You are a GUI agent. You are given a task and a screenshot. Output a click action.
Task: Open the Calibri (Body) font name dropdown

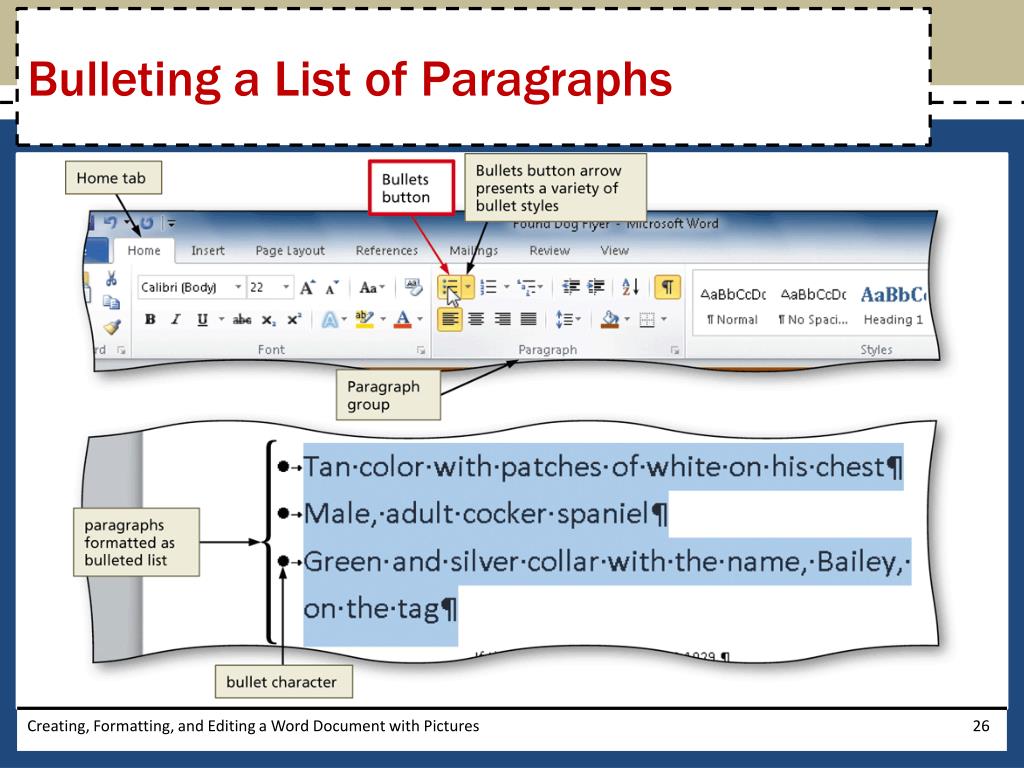[238, 287]
